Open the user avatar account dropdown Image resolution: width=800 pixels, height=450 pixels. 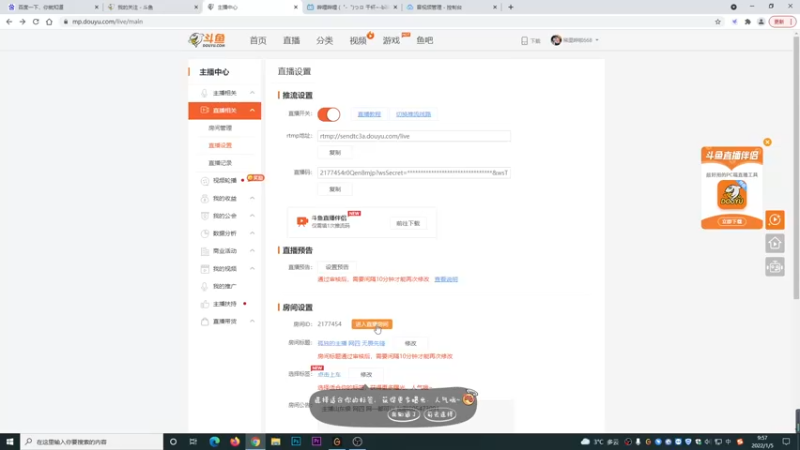(x=574, y=40)
